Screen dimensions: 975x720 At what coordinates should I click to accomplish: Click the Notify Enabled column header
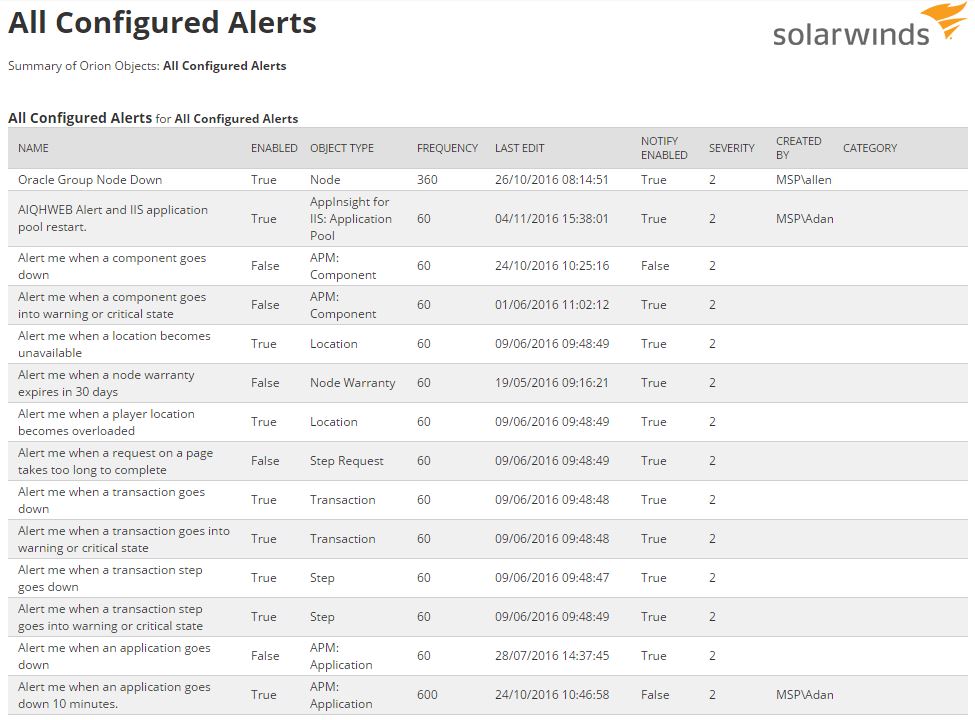click(664, 148)
